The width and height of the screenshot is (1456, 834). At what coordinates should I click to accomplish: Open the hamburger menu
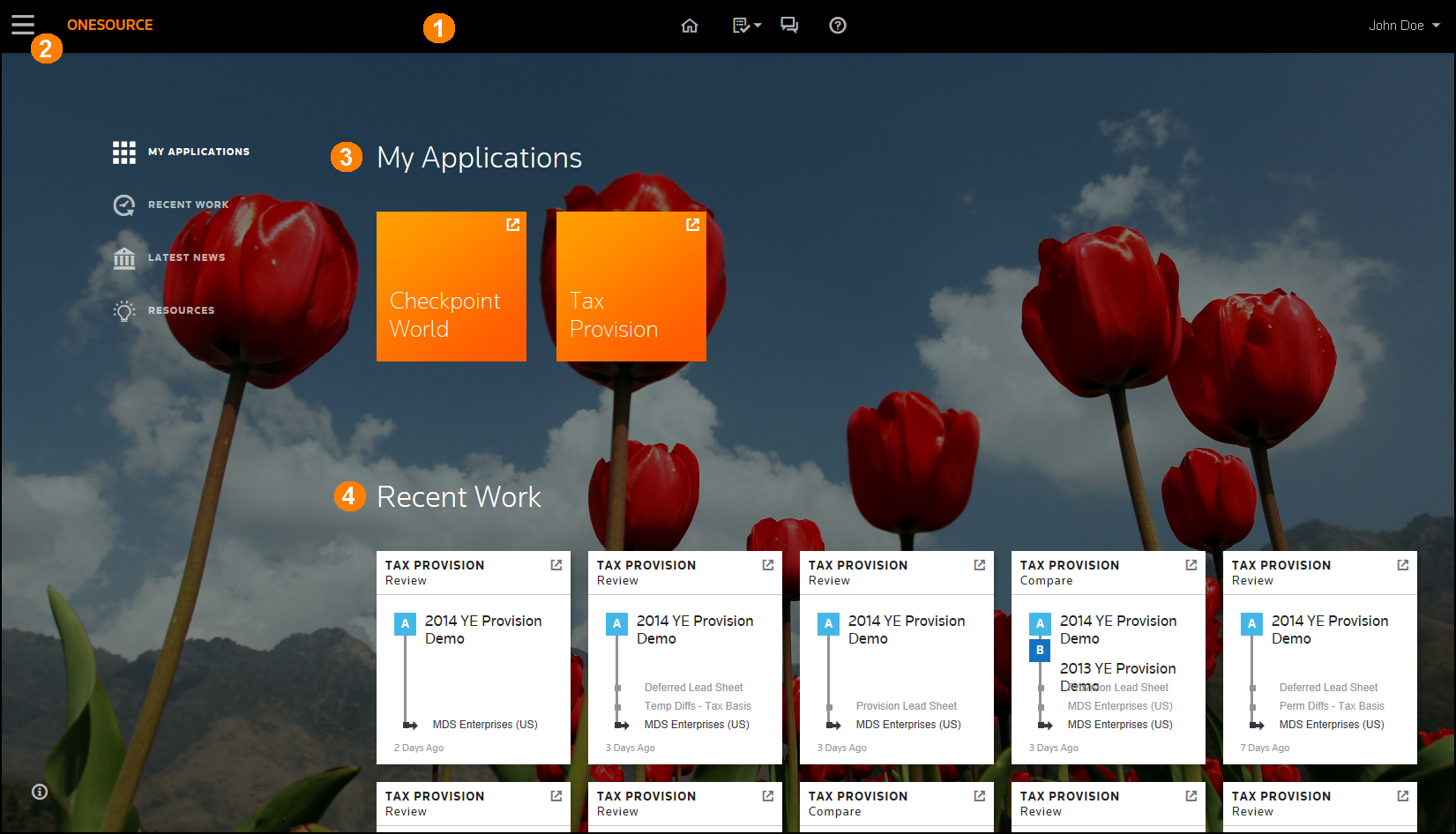23,25
